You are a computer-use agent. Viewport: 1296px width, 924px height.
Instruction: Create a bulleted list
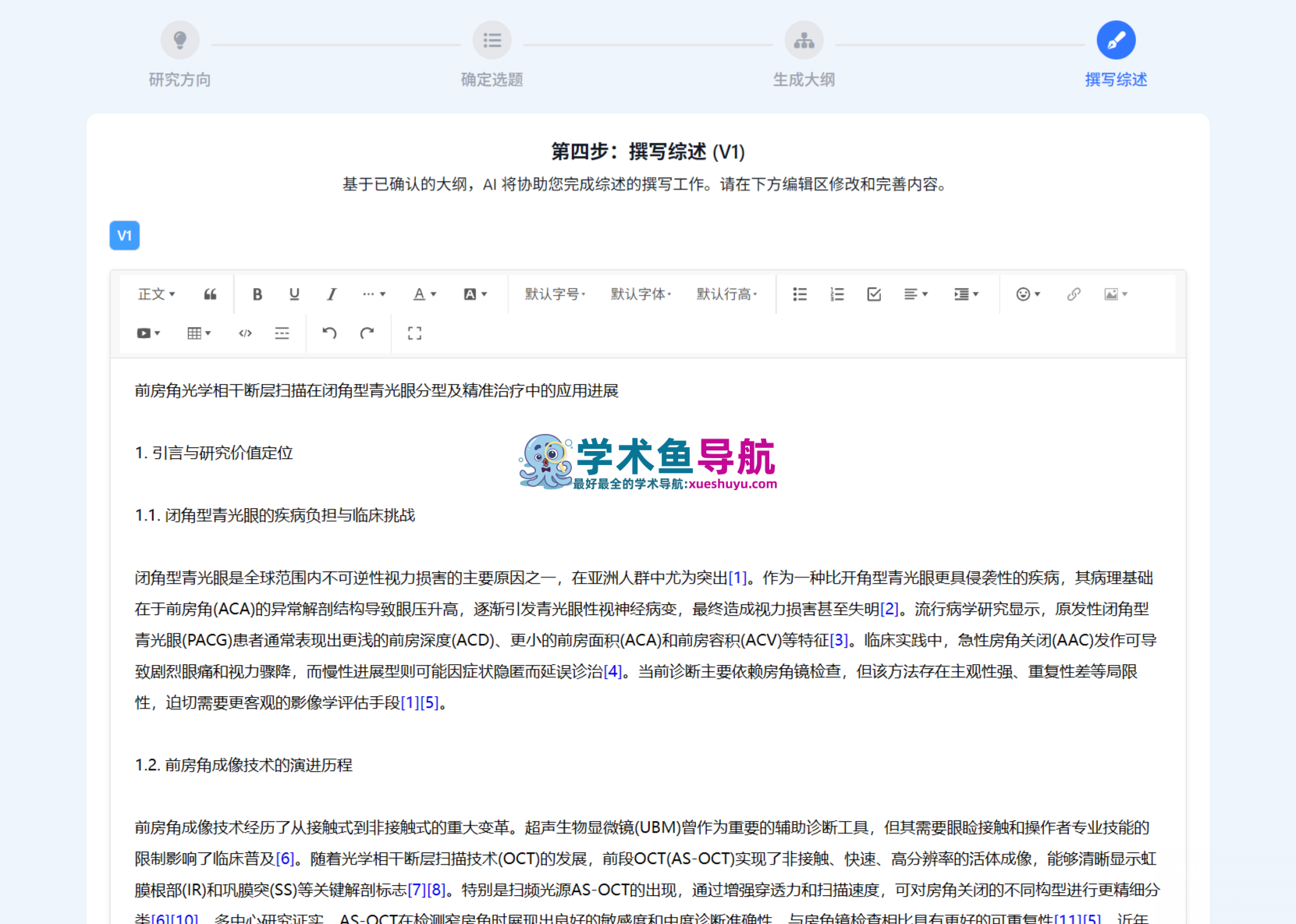(800, 294)
